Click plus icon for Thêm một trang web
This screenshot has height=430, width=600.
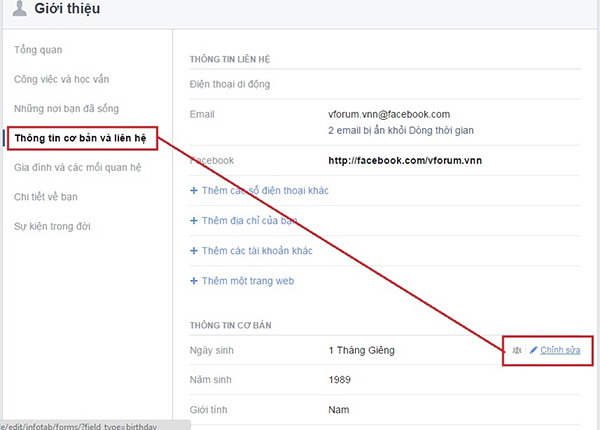[194, 281]
